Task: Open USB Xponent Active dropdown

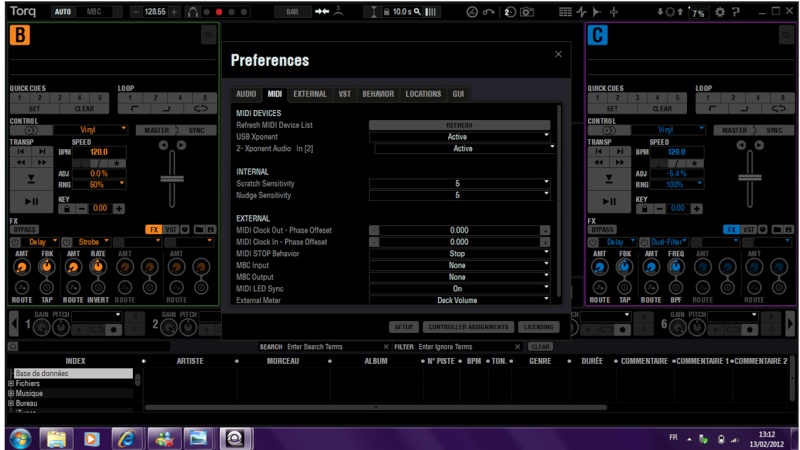Action: [459, 137]
